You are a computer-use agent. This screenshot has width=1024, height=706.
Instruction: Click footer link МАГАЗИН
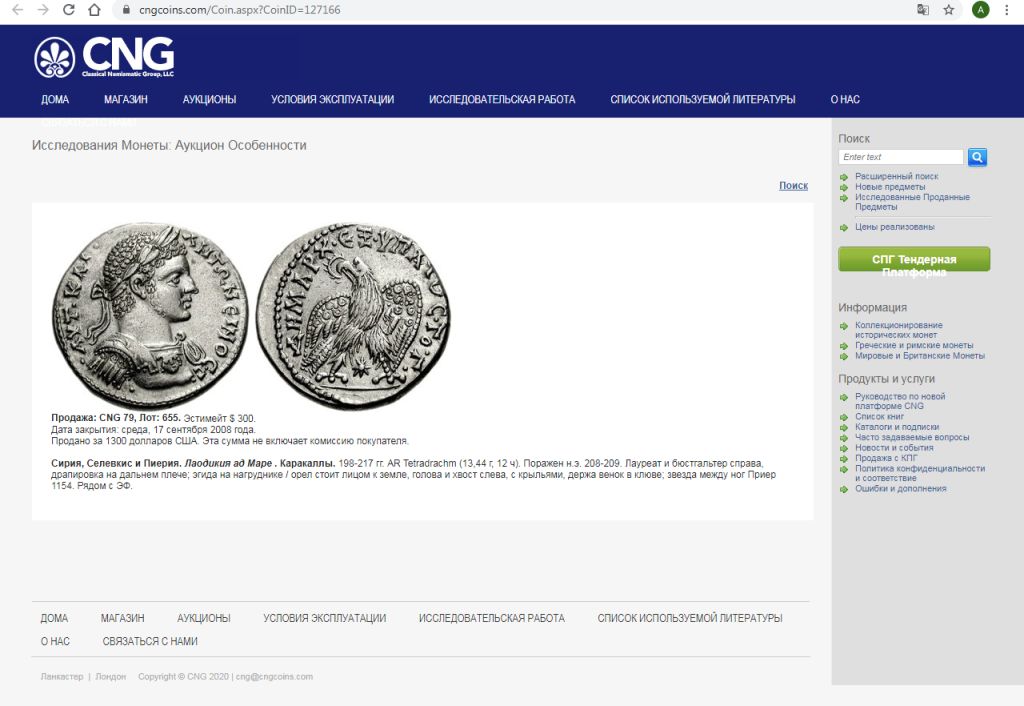122,618
